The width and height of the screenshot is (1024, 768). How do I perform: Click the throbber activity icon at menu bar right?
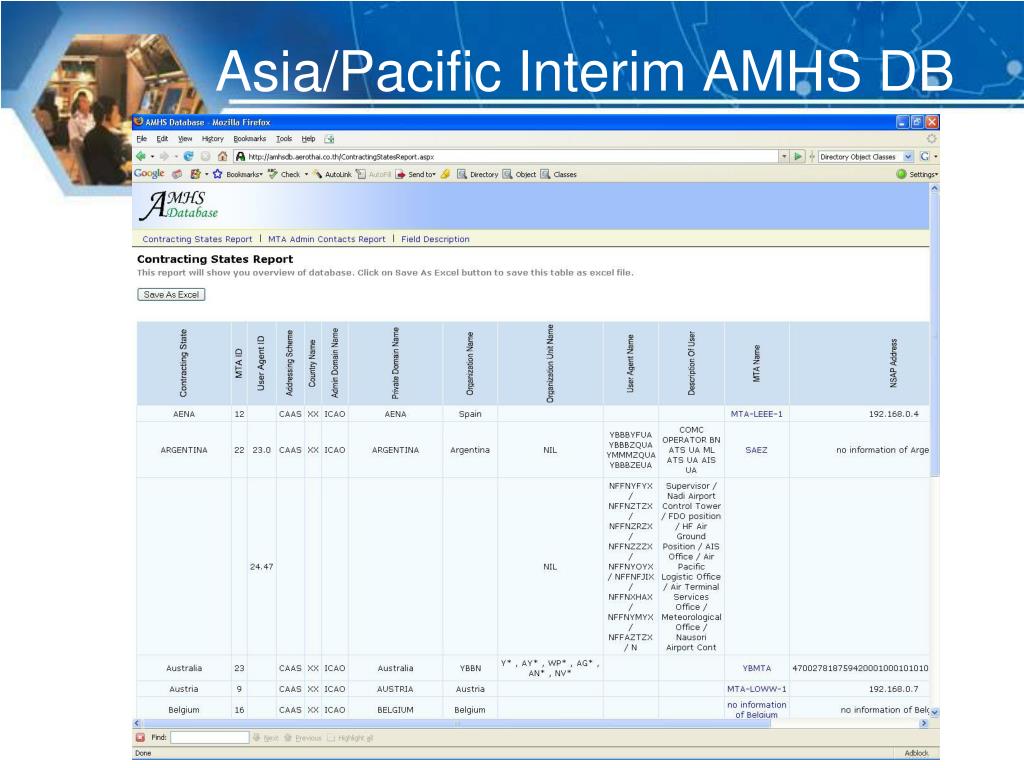coord(931,138)
